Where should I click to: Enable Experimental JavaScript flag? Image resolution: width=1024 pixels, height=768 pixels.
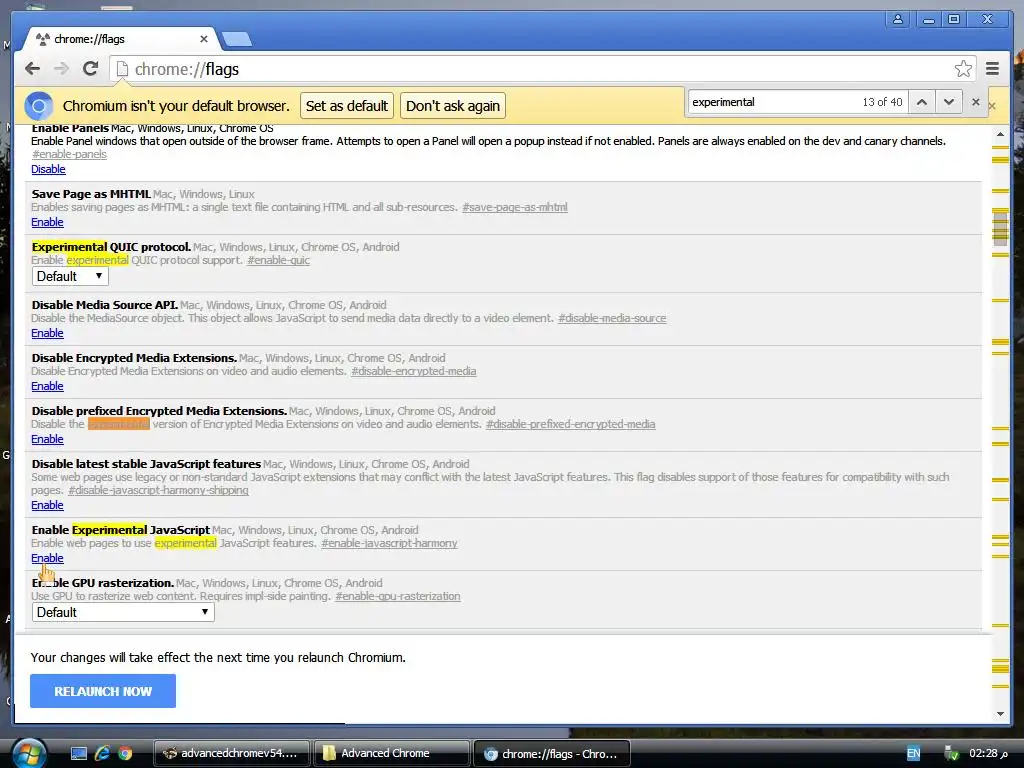click(48, 558)
